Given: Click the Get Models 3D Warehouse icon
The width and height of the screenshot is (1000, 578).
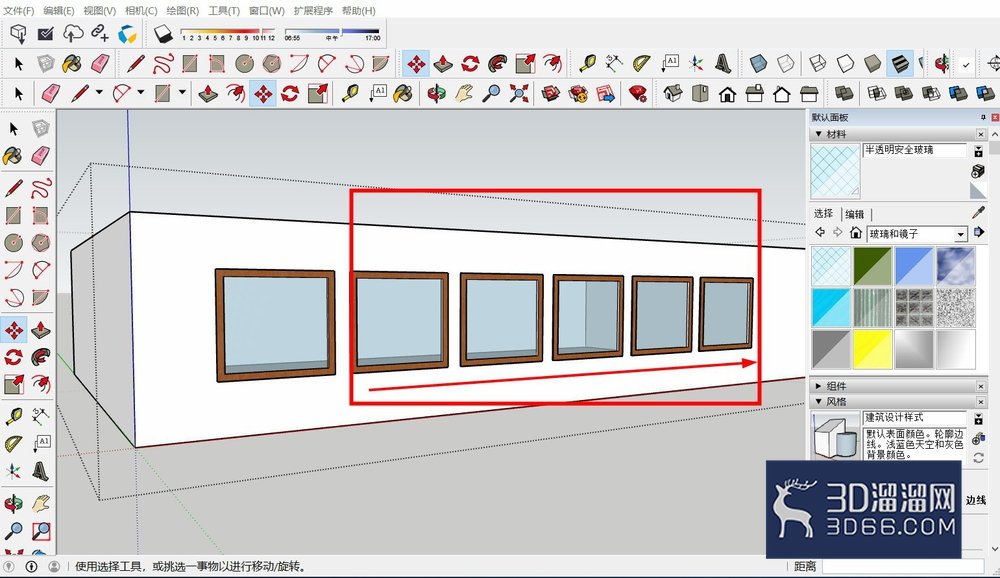Looking at the screenshot, I should (18, 33).
